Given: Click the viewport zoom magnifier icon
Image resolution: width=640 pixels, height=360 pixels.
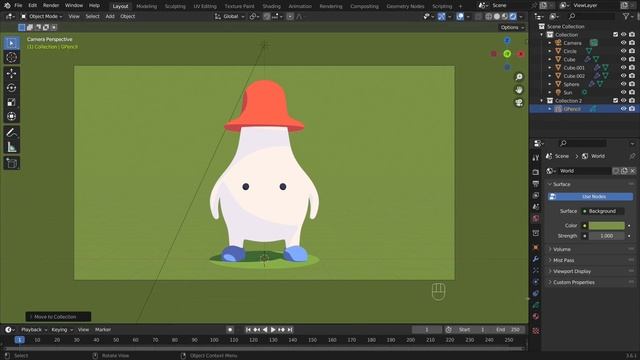Looking at the screenshot, I should (x=519, y=77).
